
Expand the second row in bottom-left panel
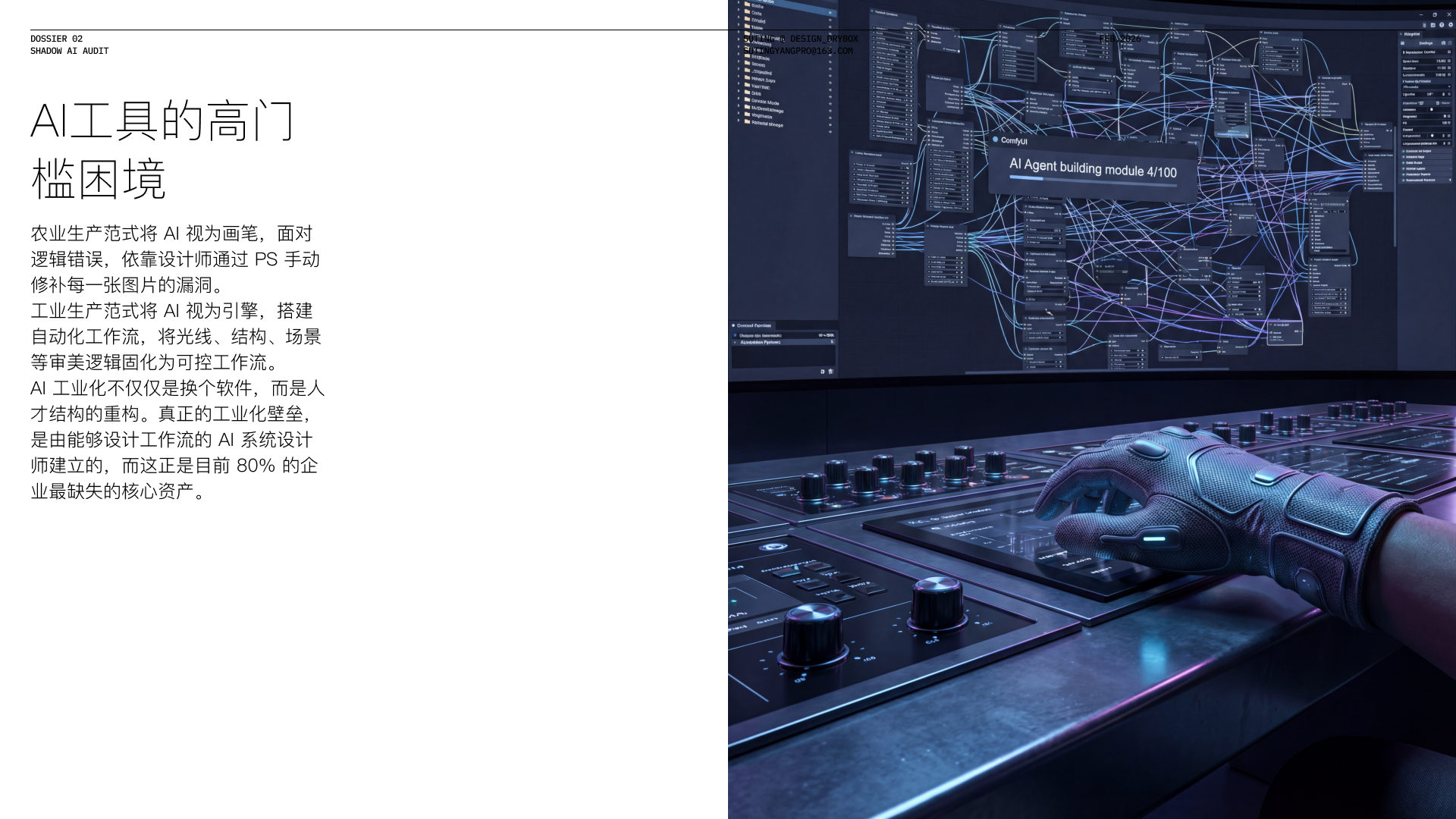[735, 342]
